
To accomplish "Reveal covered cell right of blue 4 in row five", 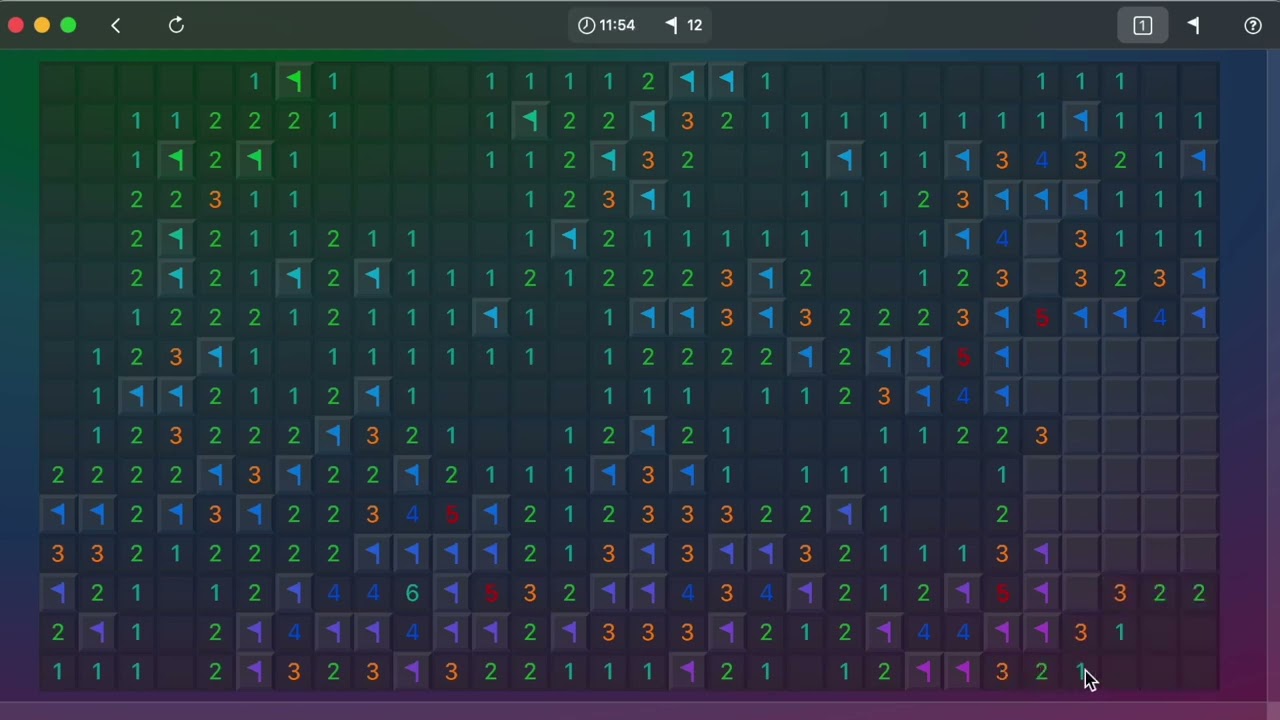I will [x=1041, y=239].
